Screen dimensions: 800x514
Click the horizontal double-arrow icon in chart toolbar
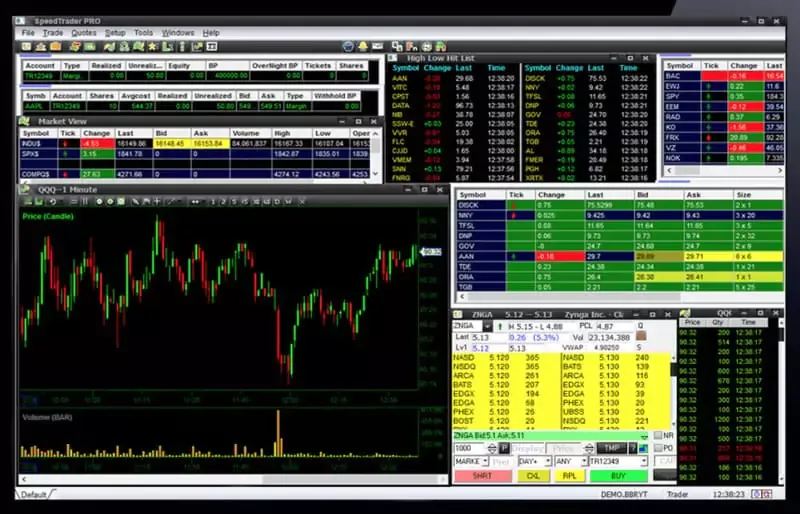(x=195, y=202)
